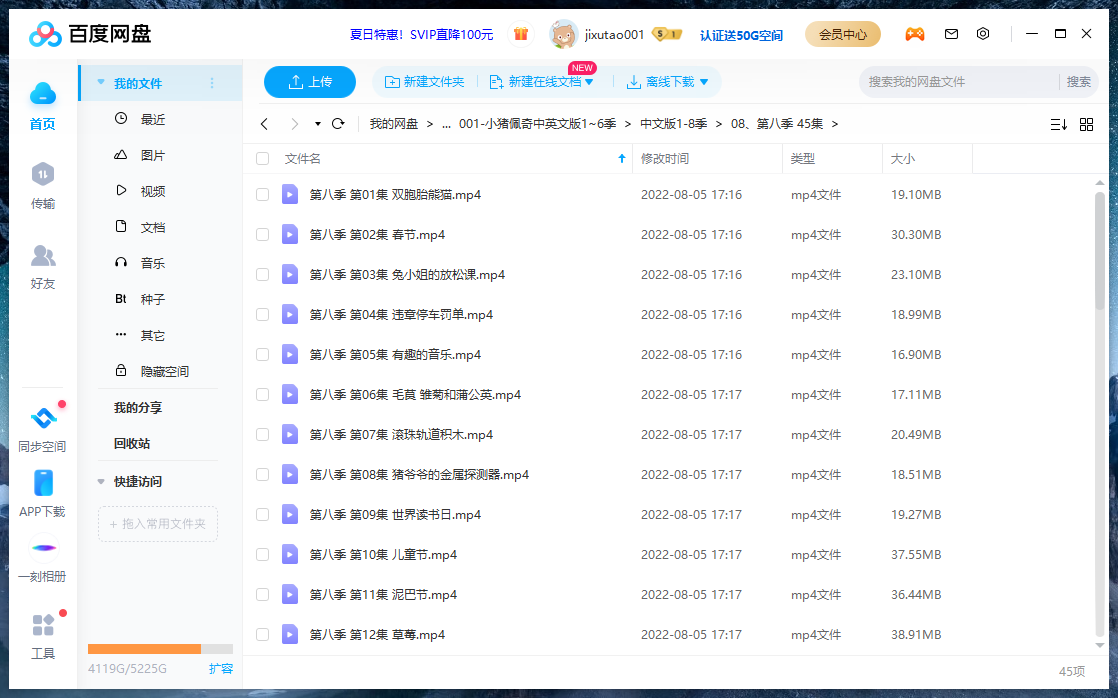Click the 上传 upload button
Screen dimensions: 1118x698
pos(310,82)
